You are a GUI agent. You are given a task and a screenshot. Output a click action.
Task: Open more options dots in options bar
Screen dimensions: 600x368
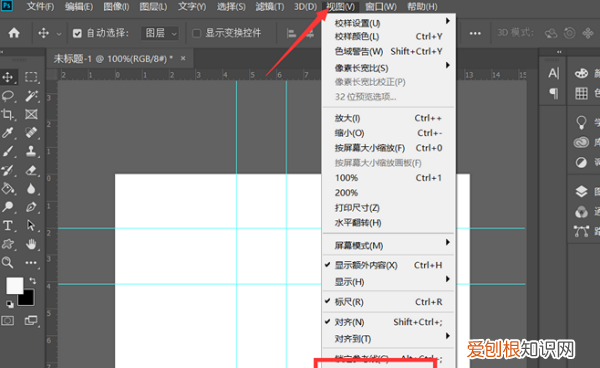click(475, 33)
